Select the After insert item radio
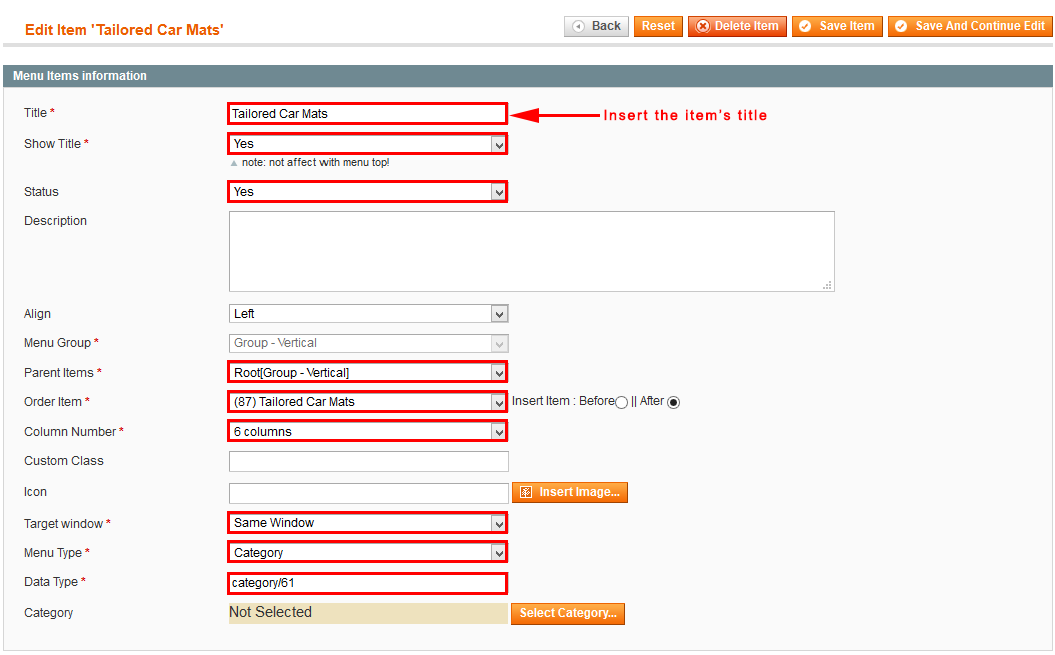Viewport: 1055px width, 655px height. [674, 403]
